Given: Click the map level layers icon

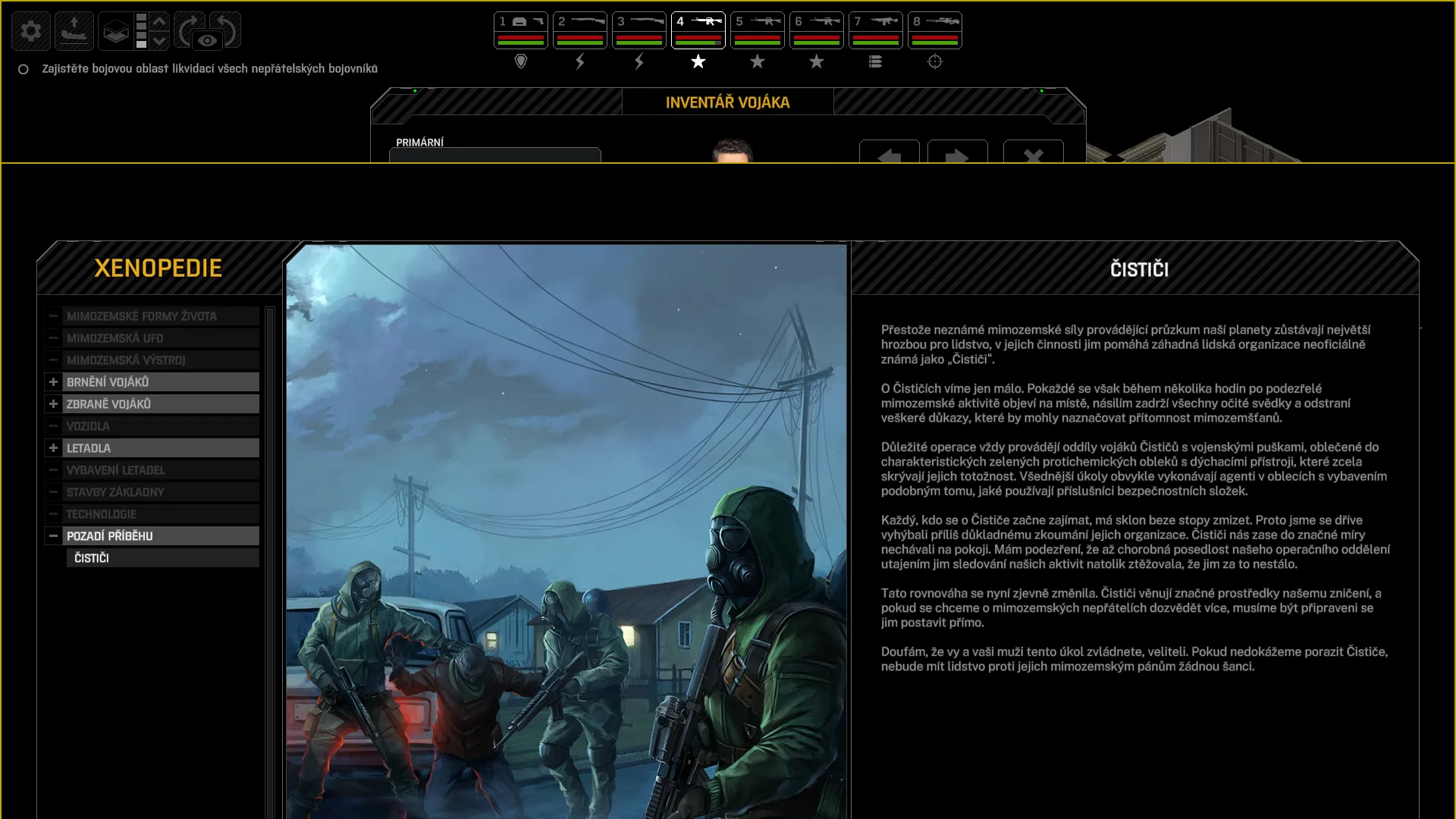Looking at the screenshot, I should pos(116,31).
